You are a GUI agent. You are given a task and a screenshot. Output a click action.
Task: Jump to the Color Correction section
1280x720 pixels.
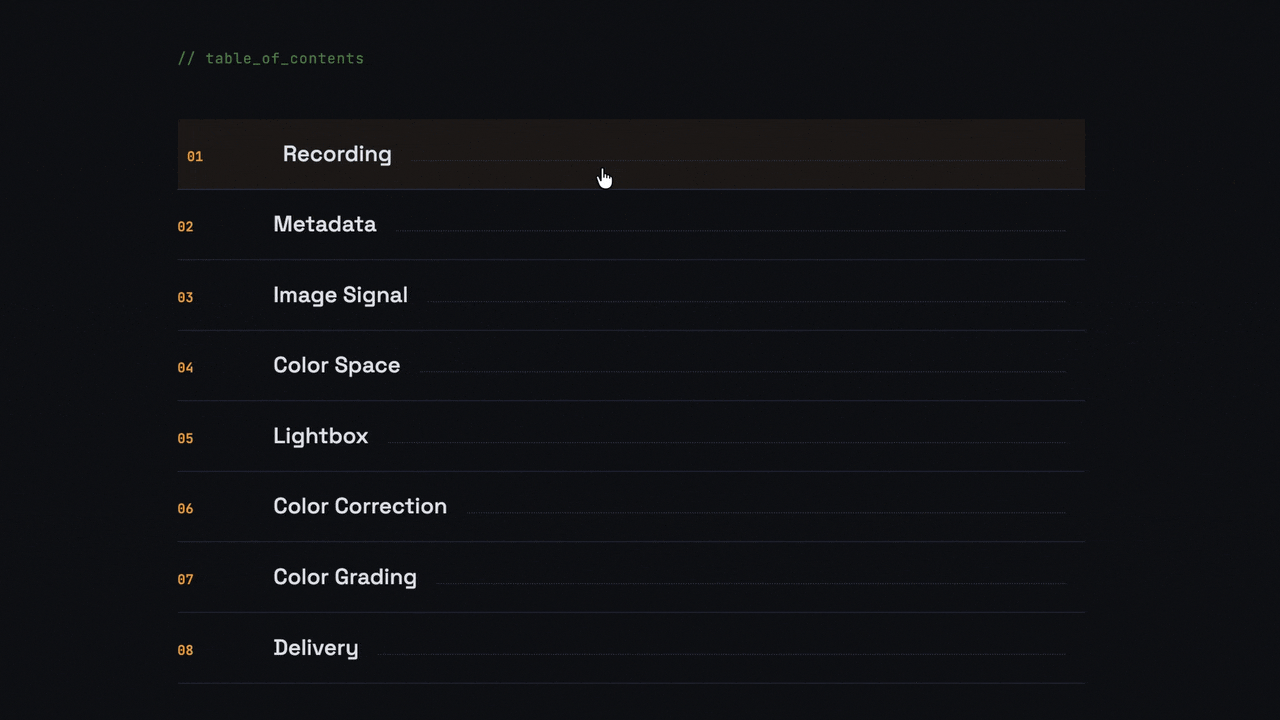point(359,507)
